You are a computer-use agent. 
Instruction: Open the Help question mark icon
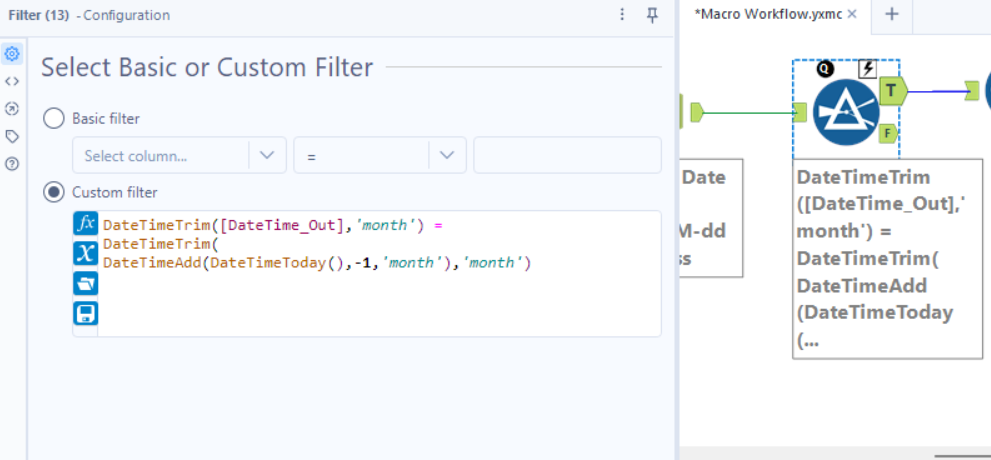click(x=12, y=163)
